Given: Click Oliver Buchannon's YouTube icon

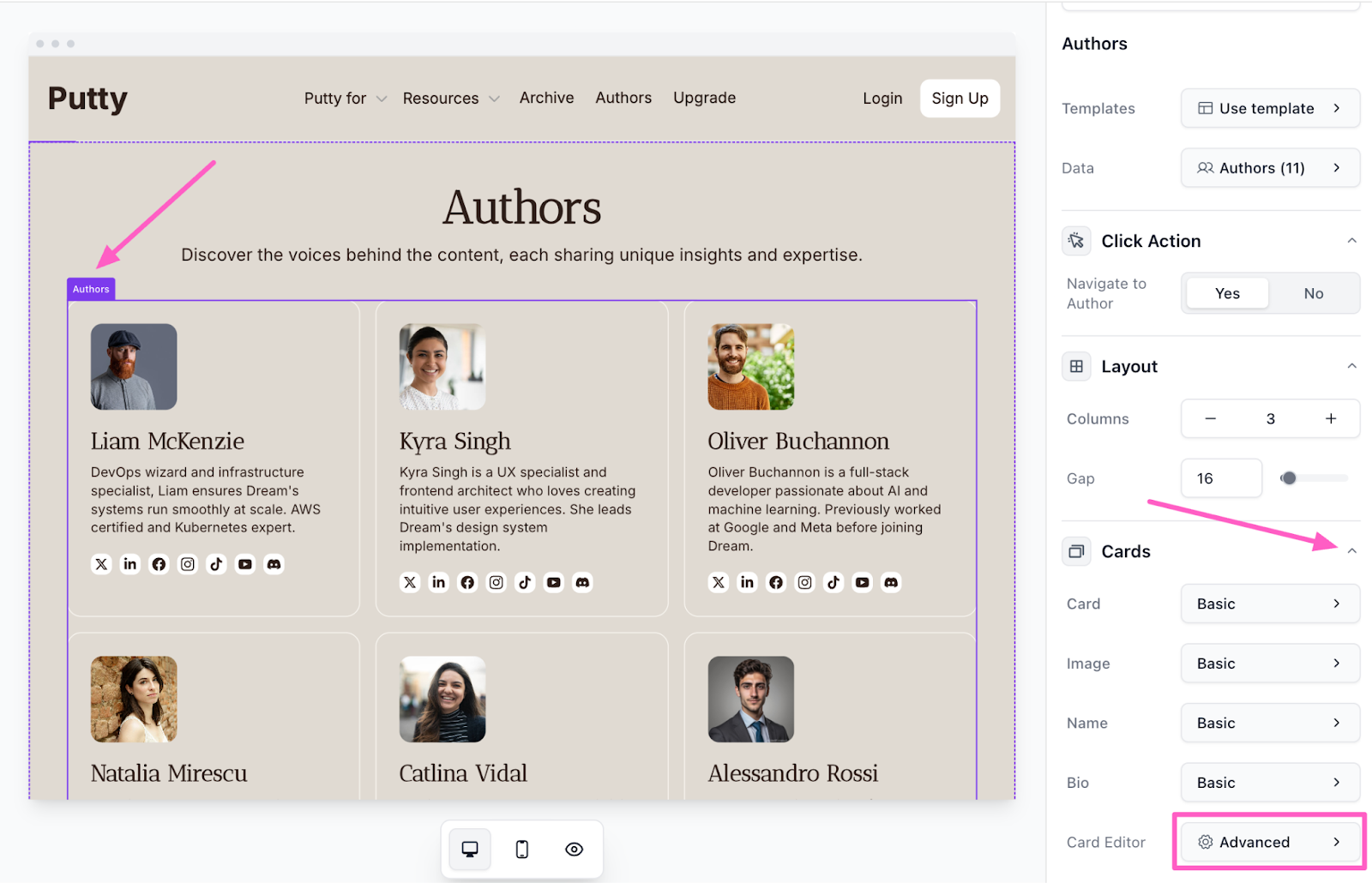Looking at the screenshot, I should pos(862,583).
